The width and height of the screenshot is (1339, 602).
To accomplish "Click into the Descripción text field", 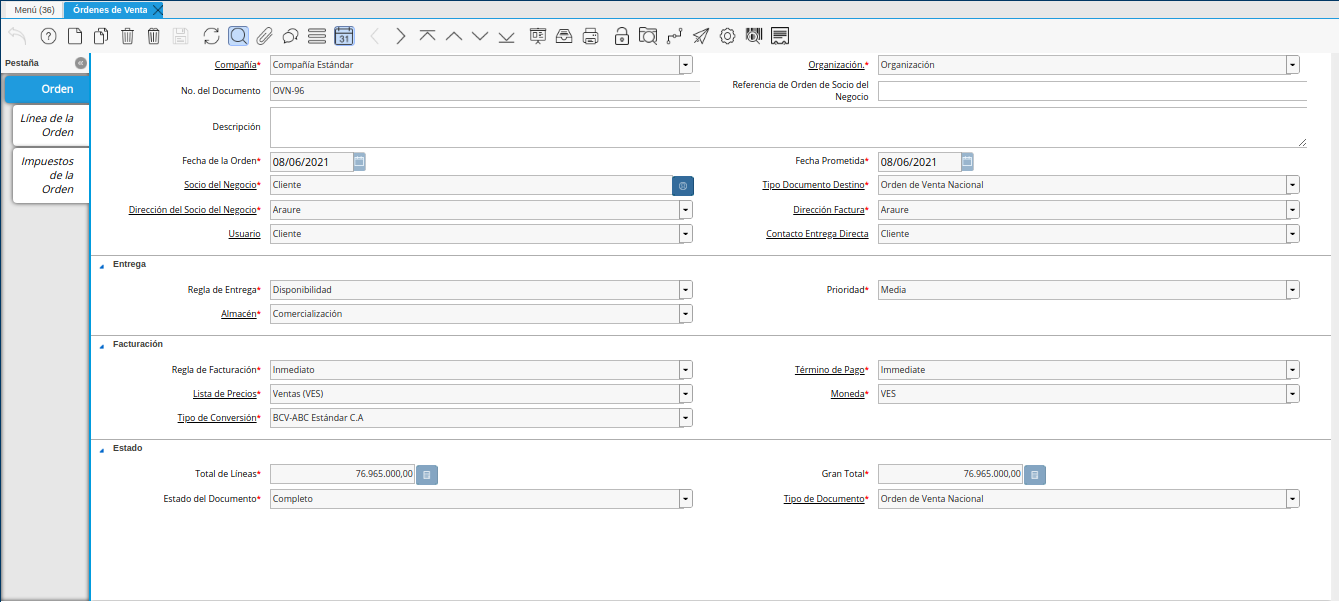I will click(787, 128).
